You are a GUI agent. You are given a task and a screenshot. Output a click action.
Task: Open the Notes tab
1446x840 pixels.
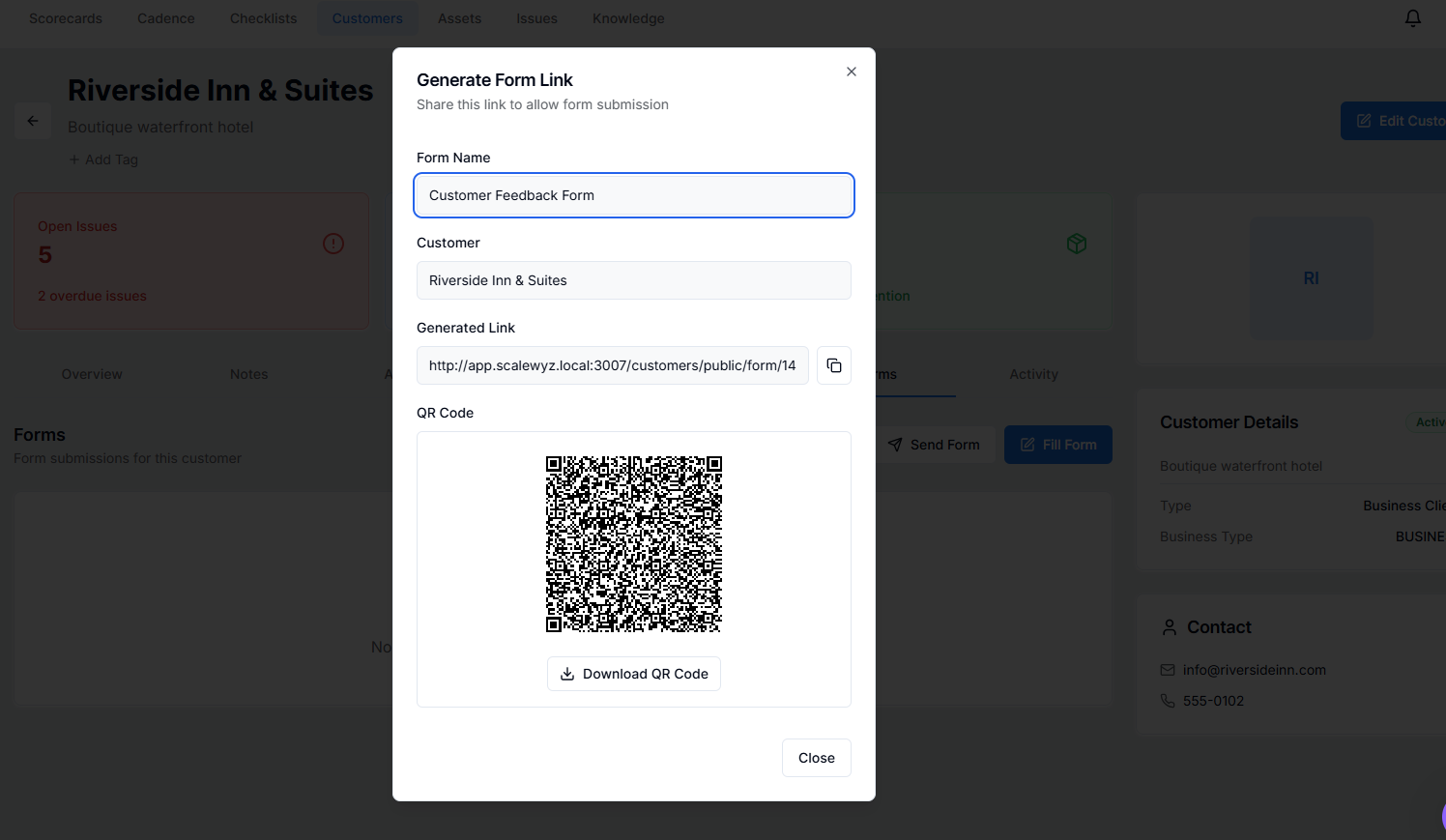(248, 374)
